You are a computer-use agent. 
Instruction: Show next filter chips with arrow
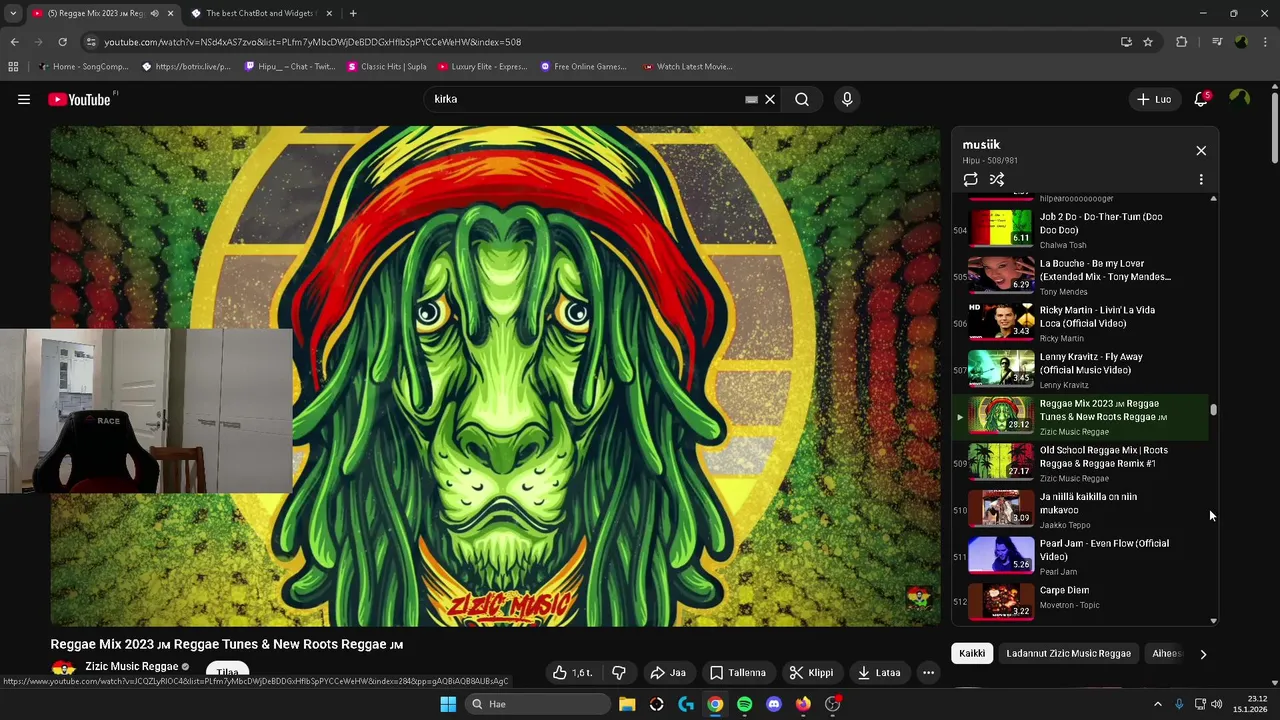click(x=1203, y=654)
